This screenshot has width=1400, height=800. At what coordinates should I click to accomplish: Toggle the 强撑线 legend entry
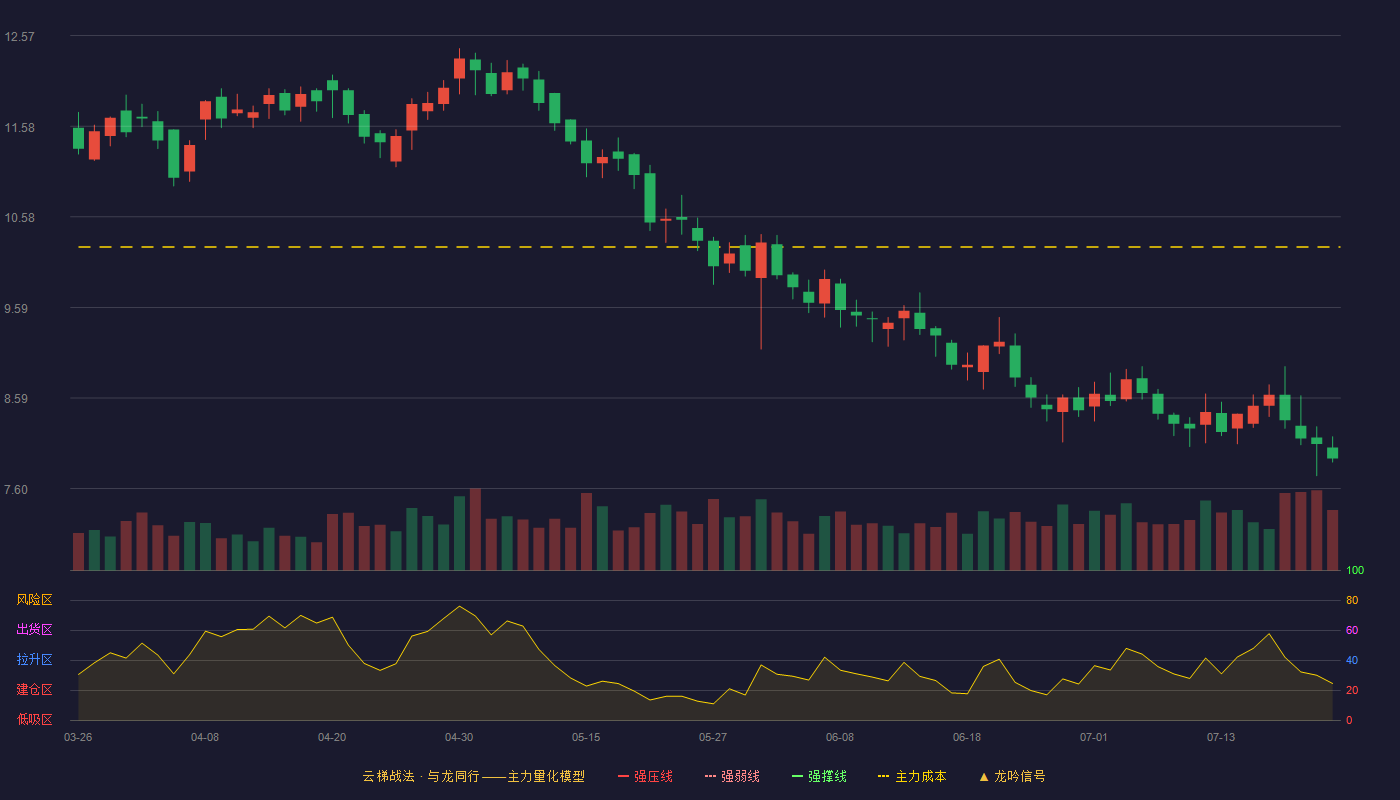(819, 776)
